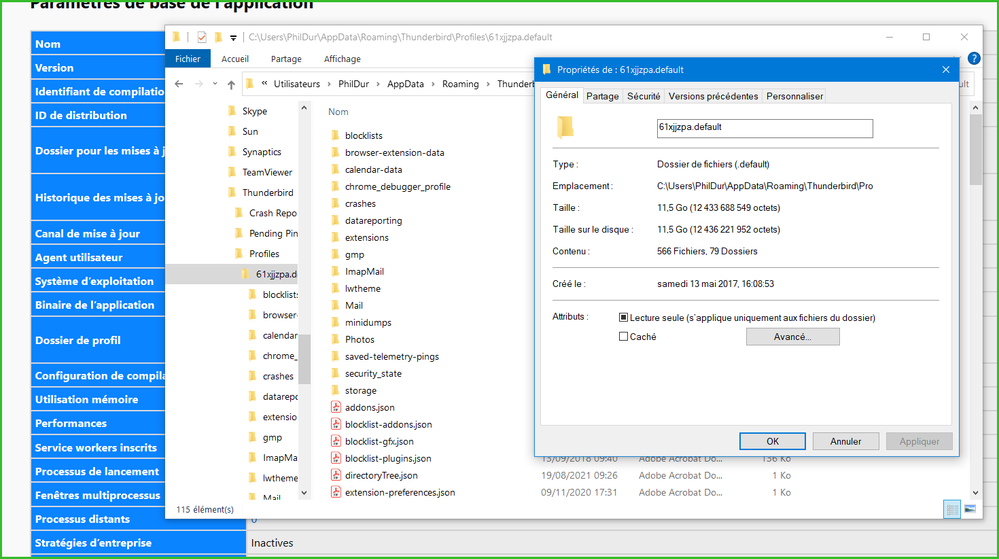
Task: Select Thunderbird folder in navigation tree
Action: (268, 192)
